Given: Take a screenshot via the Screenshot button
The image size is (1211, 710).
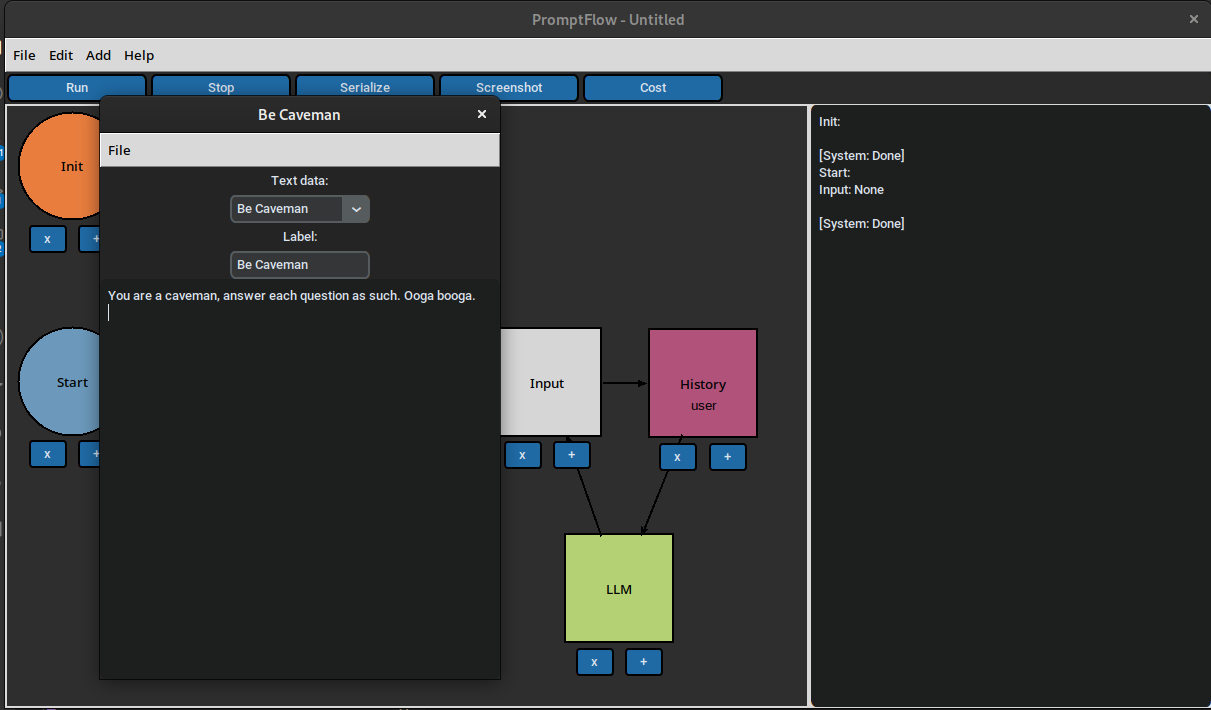Looking at the screenshot, I should (509, 87).
